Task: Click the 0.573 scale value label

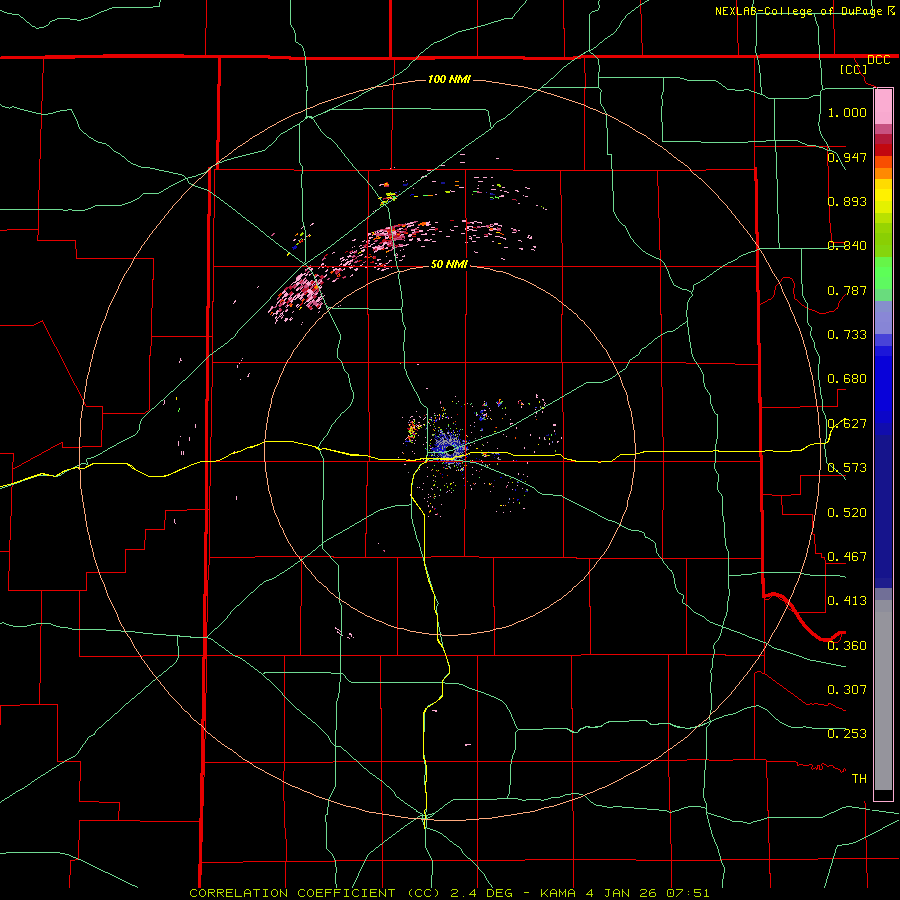Action: [x=847, y=467]
